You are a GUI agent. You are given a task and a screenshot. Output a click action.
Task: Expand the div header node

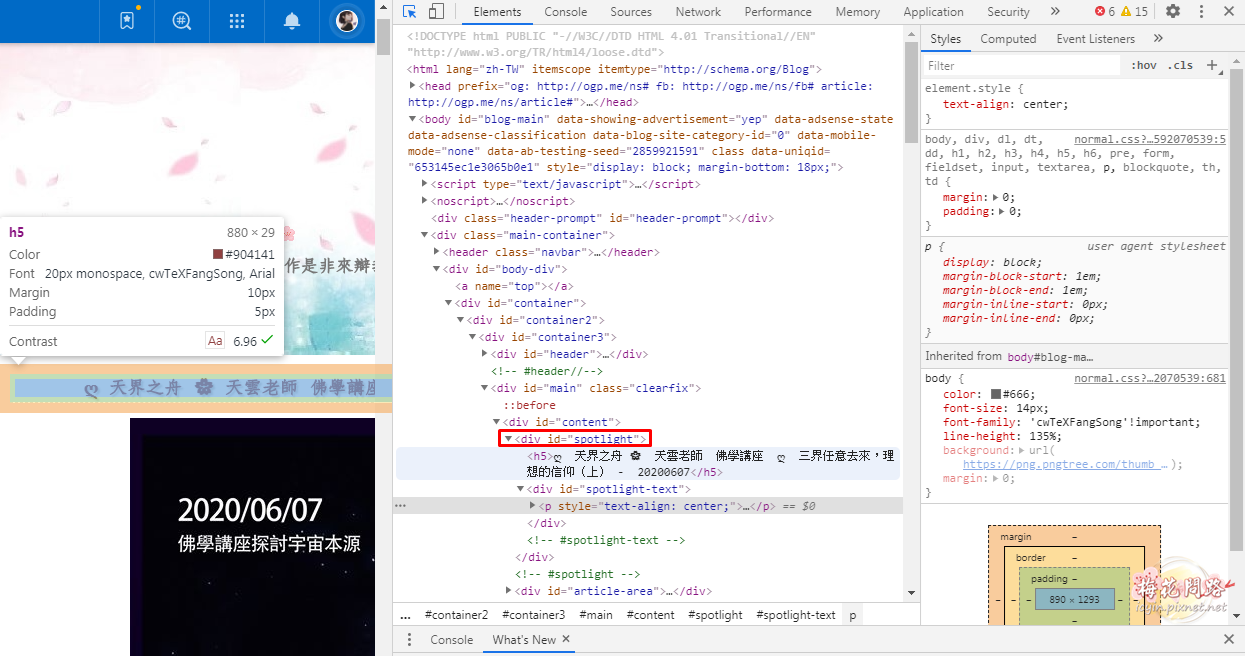(x=486, y=354)
